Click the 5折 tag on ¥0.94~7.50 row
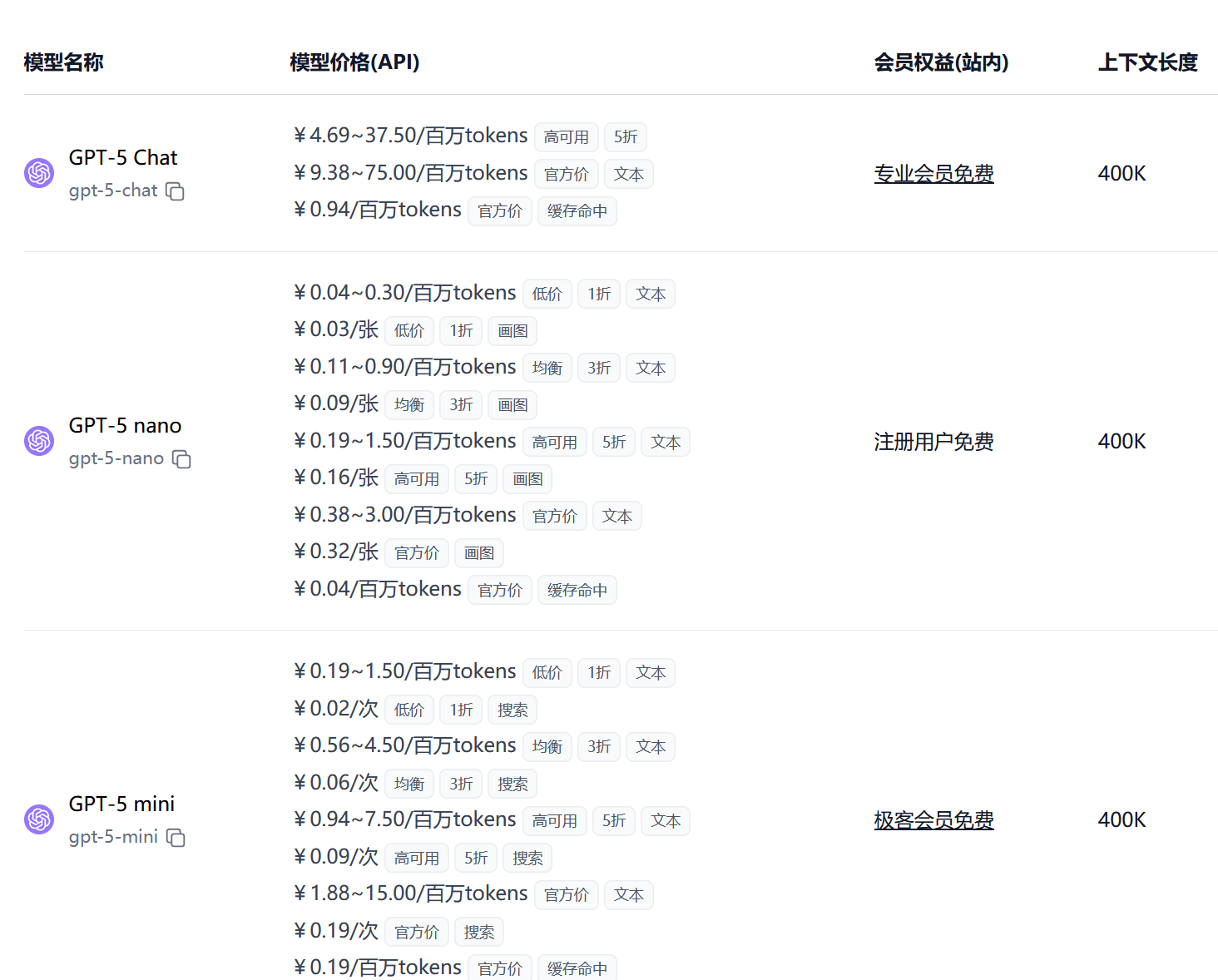Viewport: 1218px width, 980px height. pos(614,821)
